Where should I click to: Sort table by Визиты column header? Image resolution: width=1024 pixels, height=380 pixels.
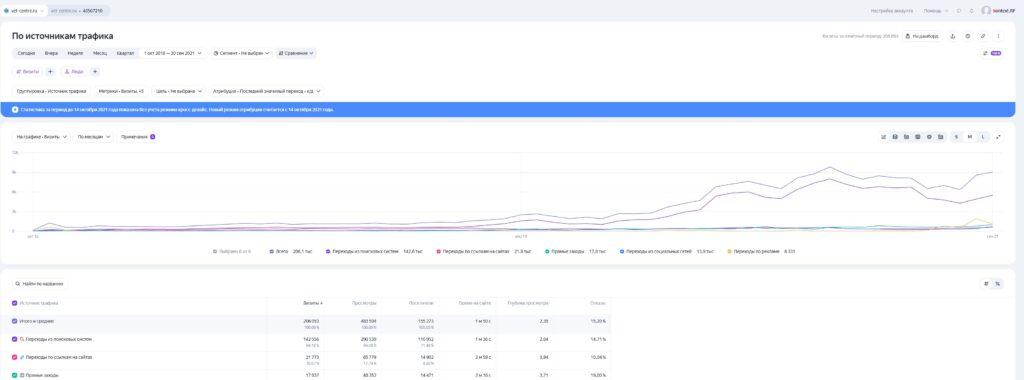(312, 303)
